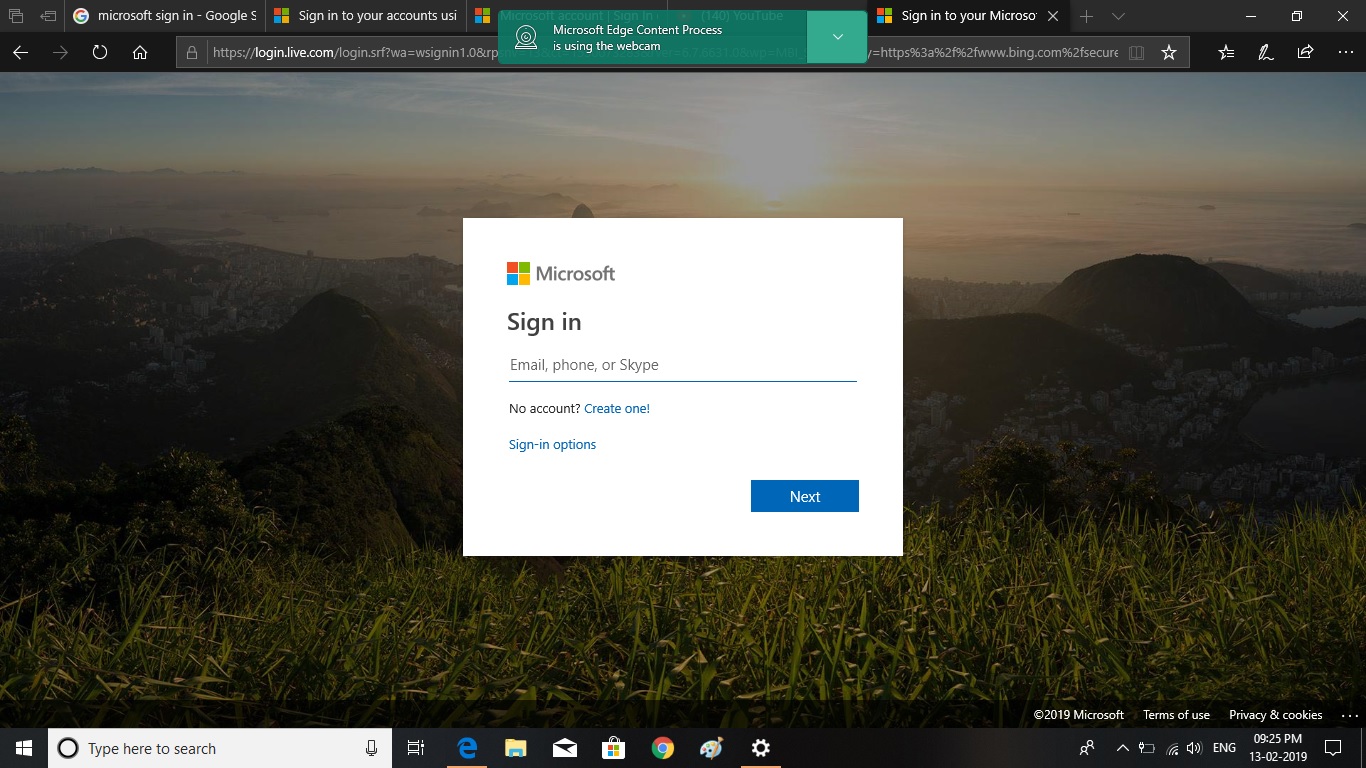The height and width of the screenshot is (768, 1366).
Task: Open the Windows Start menu
Action: pos(24,748)
